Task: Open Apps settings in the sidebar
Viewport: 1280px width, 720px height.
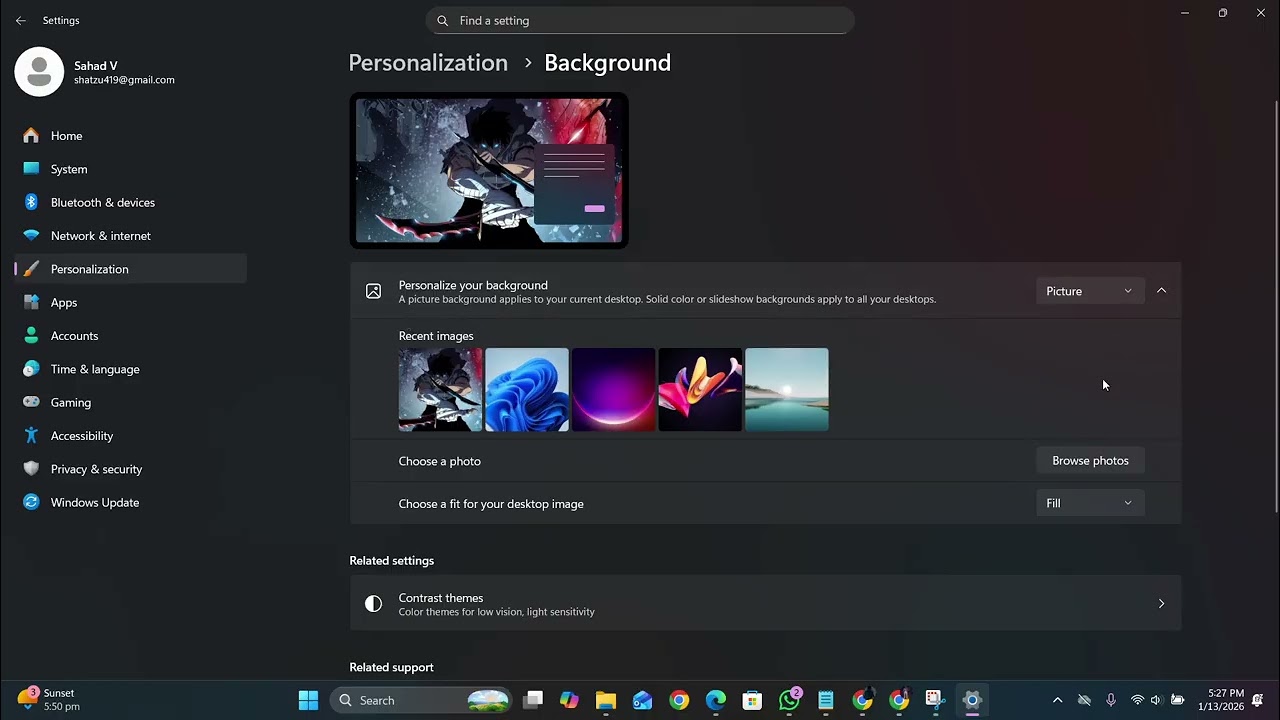Action: [x=130, y=302]
